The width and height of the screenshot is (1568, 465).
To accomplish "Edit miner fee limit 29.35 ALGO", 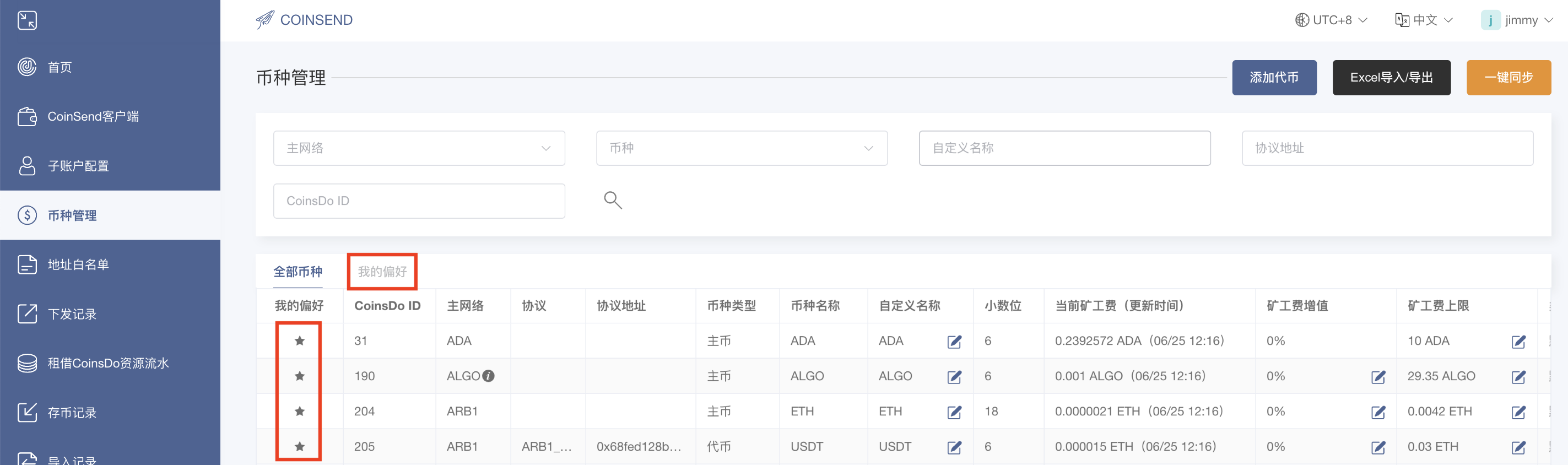I will click(x=1518, y=377).
